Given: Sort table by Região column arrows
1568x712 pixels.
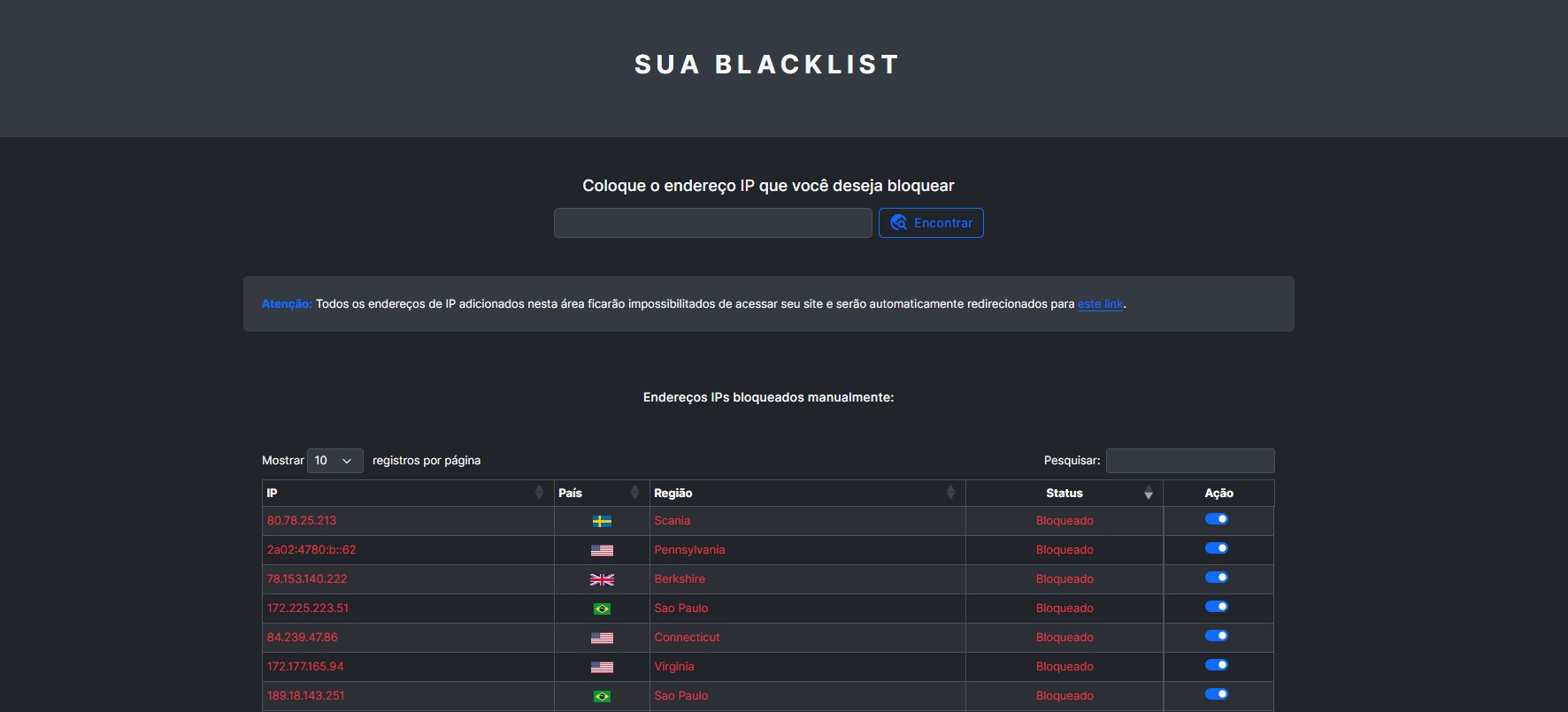Looking at the screenshot, I should click(x=950, y=493).
